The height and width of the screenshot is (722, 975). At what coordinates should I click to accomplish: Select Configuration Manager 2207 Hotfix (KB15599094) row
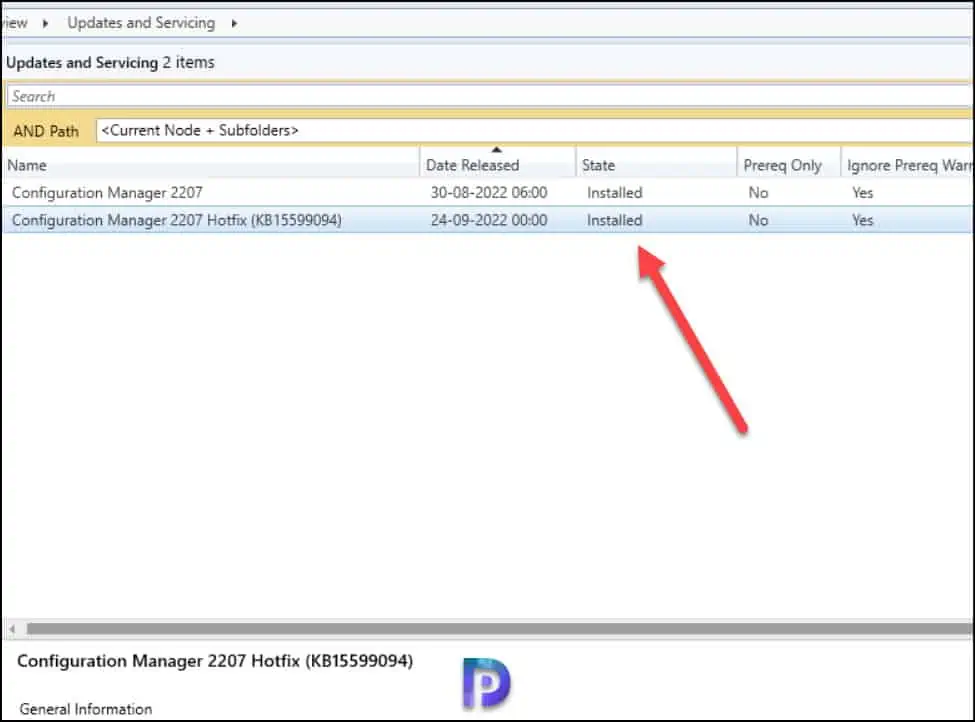point(488,220)
